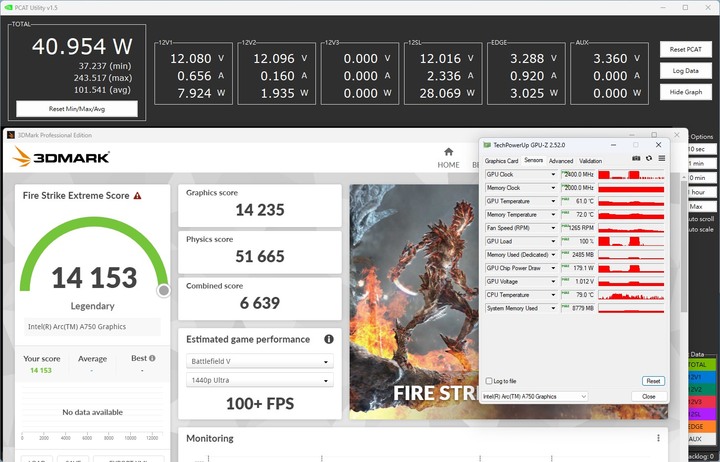Click the Close button in GPU-Z
Screen dimensions: 720x462
(649, 396)
